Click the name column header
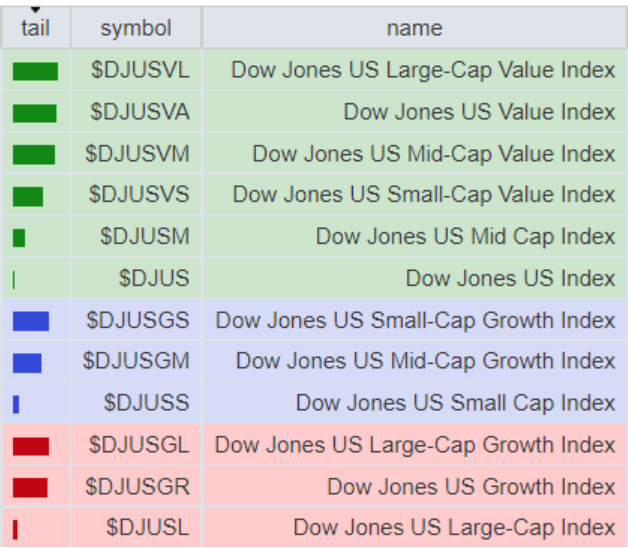 pos(414,28)
